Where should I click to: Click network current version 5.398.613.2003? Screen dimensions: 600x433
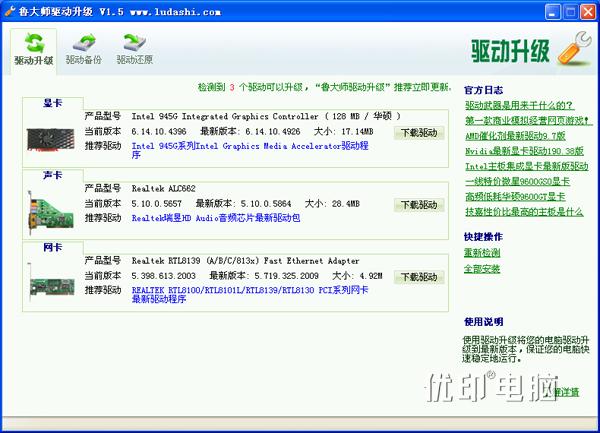(x=163, y=276)
